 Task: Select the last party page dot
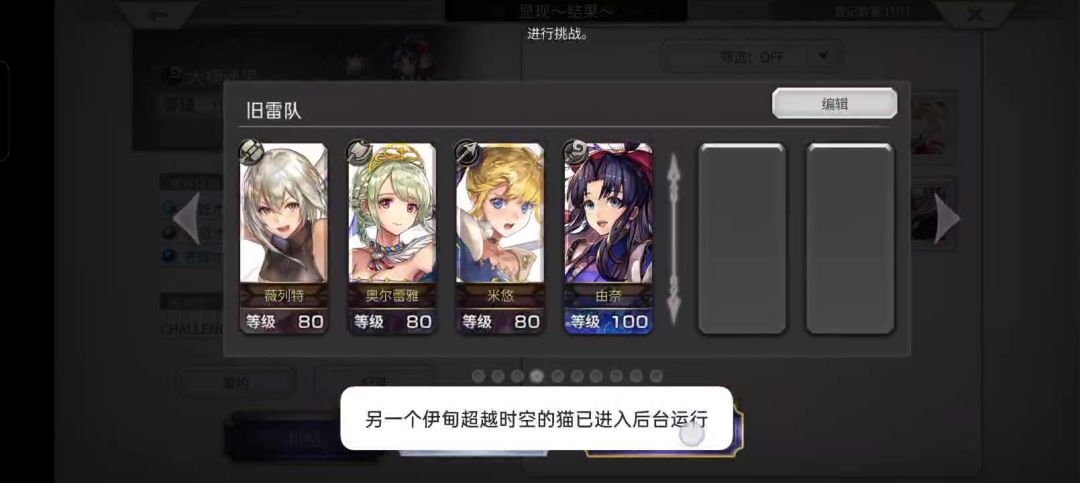click(x=656, y=376)
